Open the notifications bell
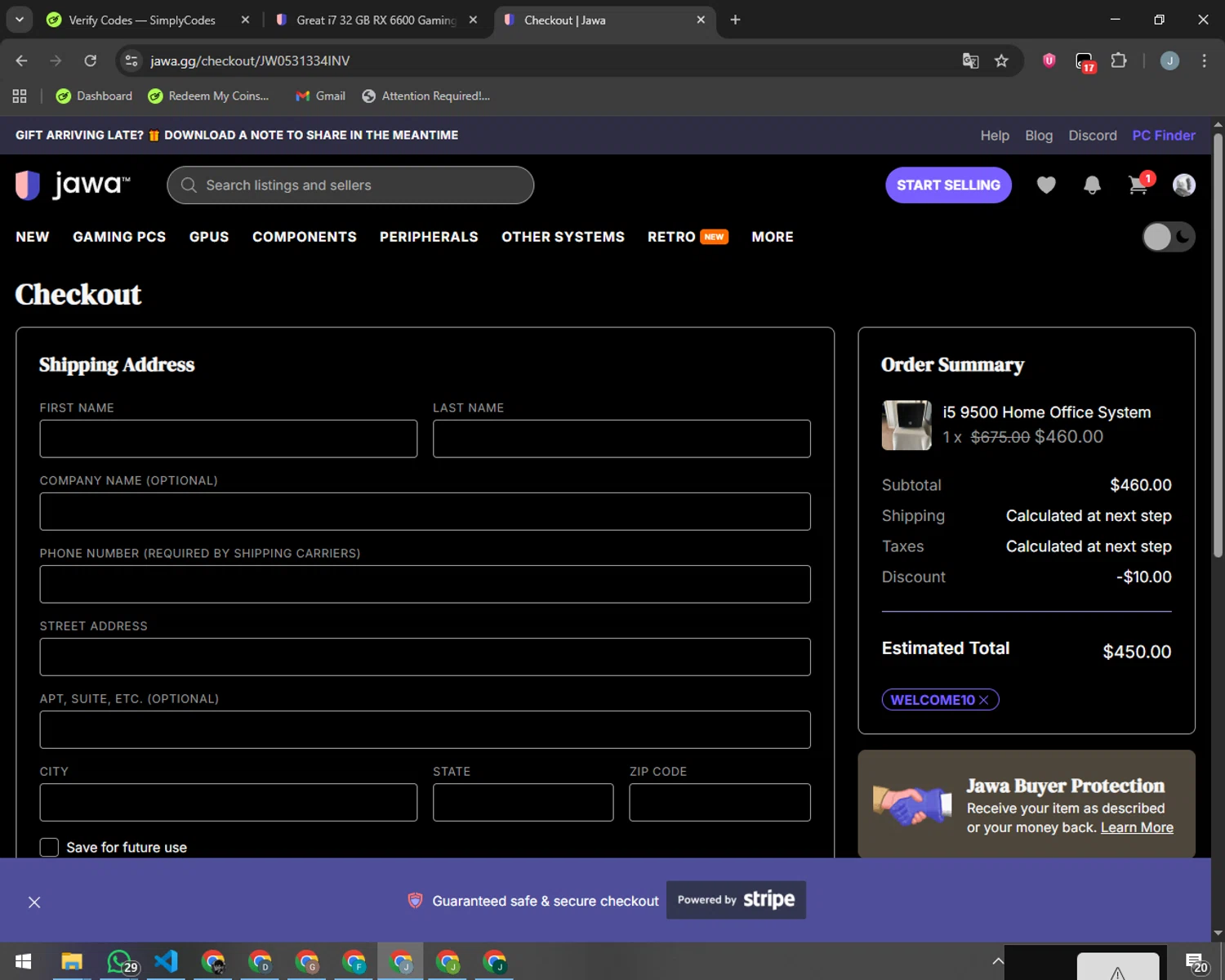Image resolution: width=1225 pixels, height=980 pixels. point(1092,185)
